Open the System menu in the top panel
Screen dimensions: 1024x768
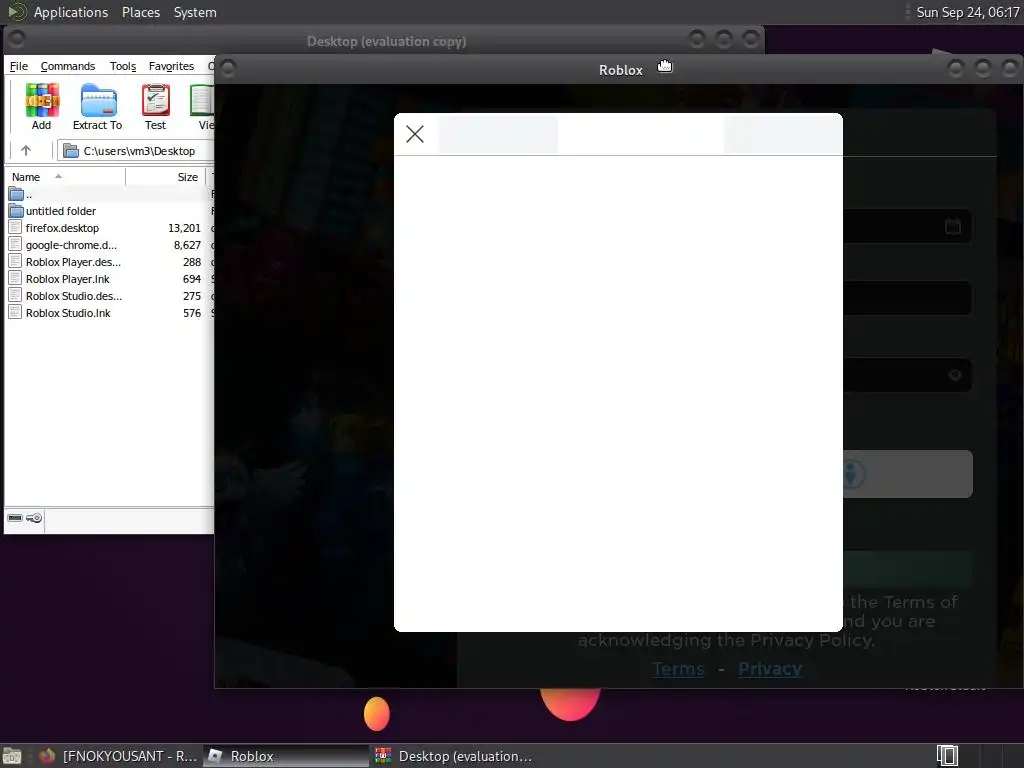coord(195,12)
